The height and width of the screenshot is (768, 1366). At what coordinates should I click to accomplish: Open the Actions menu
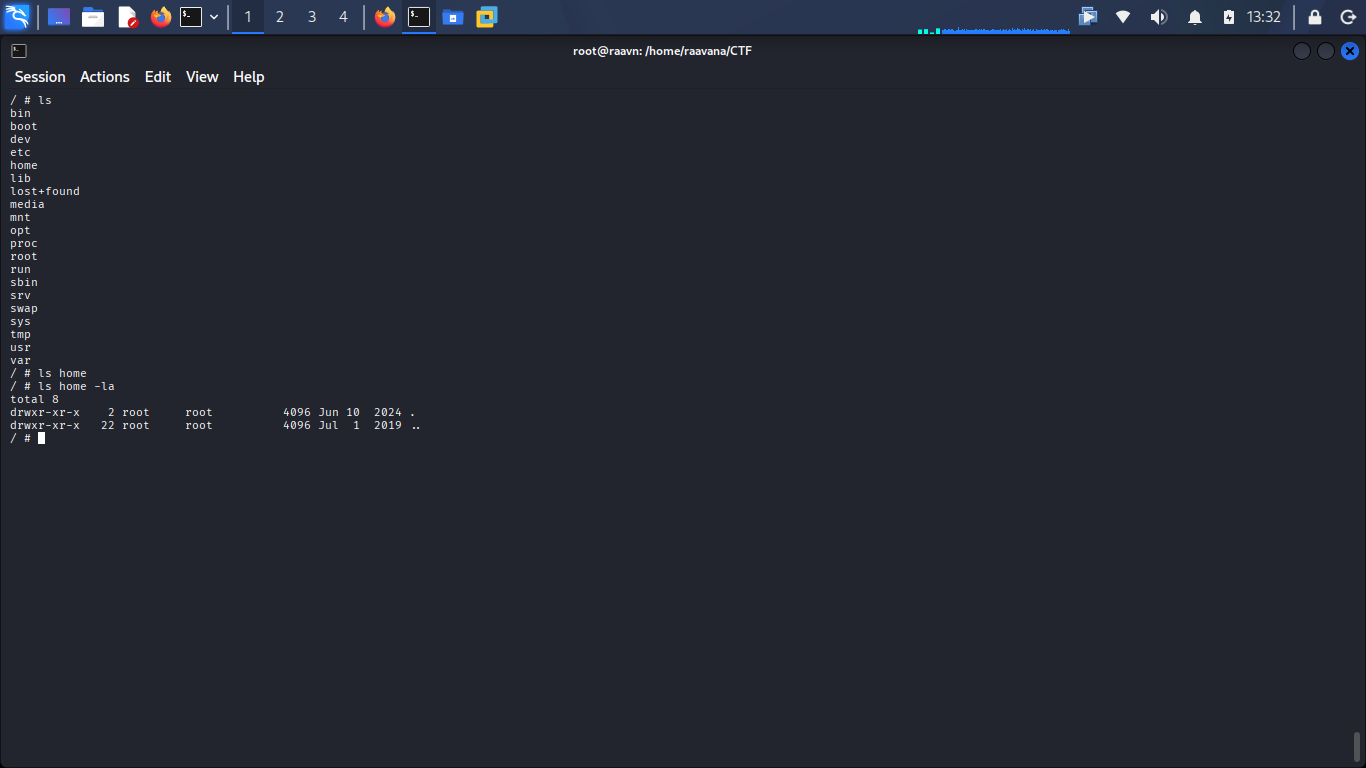(105, 77)
